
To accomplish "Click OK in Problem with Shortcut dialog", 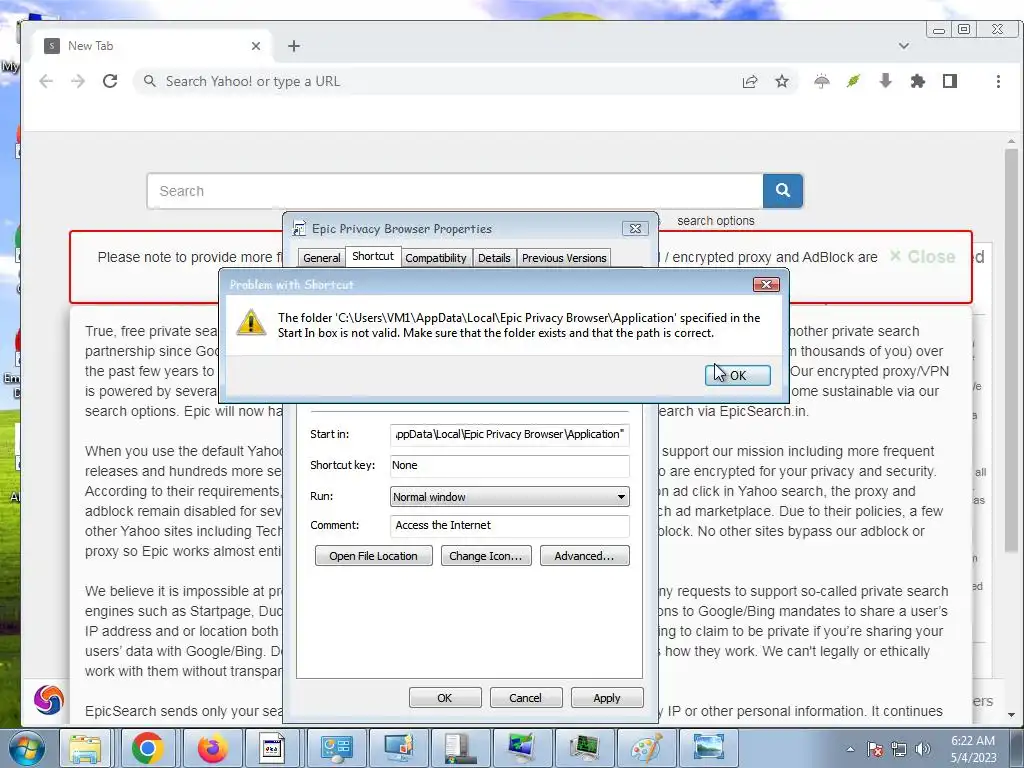I will (737, 376).
